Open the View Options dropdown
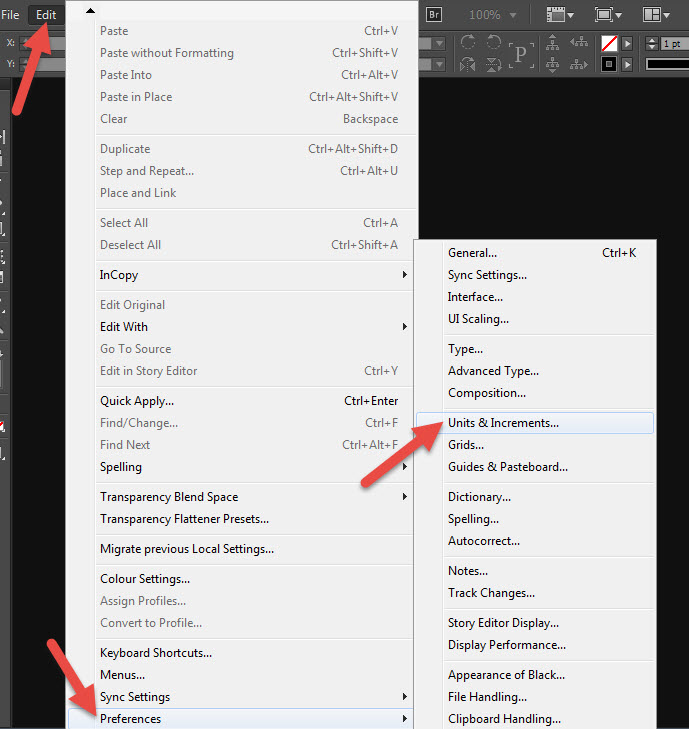The image size is (689, 729). pos(560,15)
